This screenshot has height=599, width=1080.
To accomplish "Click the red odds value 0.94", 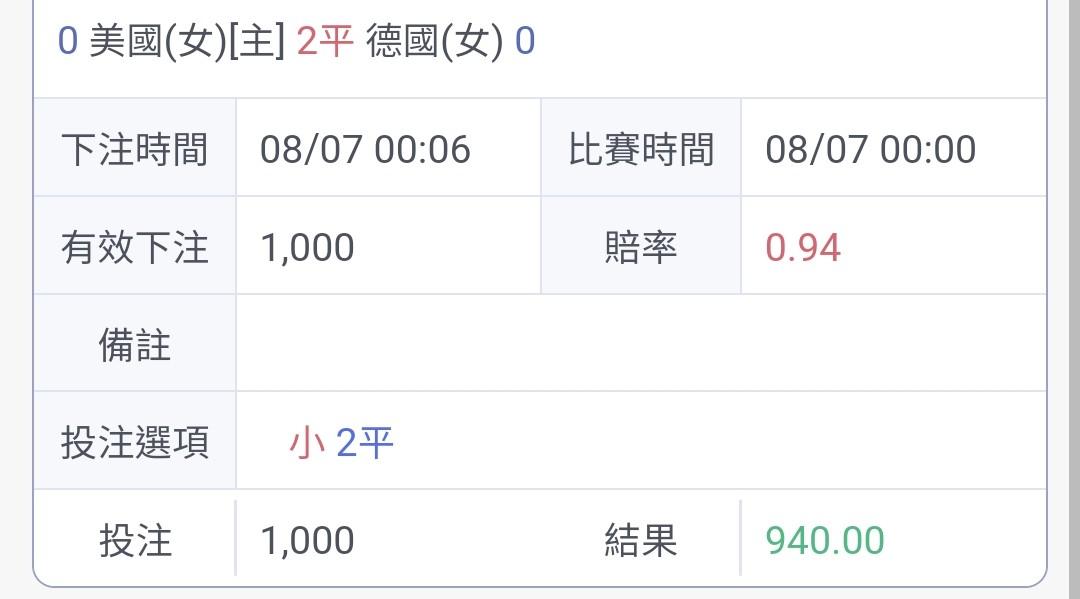I will click(x=803, y=247).
